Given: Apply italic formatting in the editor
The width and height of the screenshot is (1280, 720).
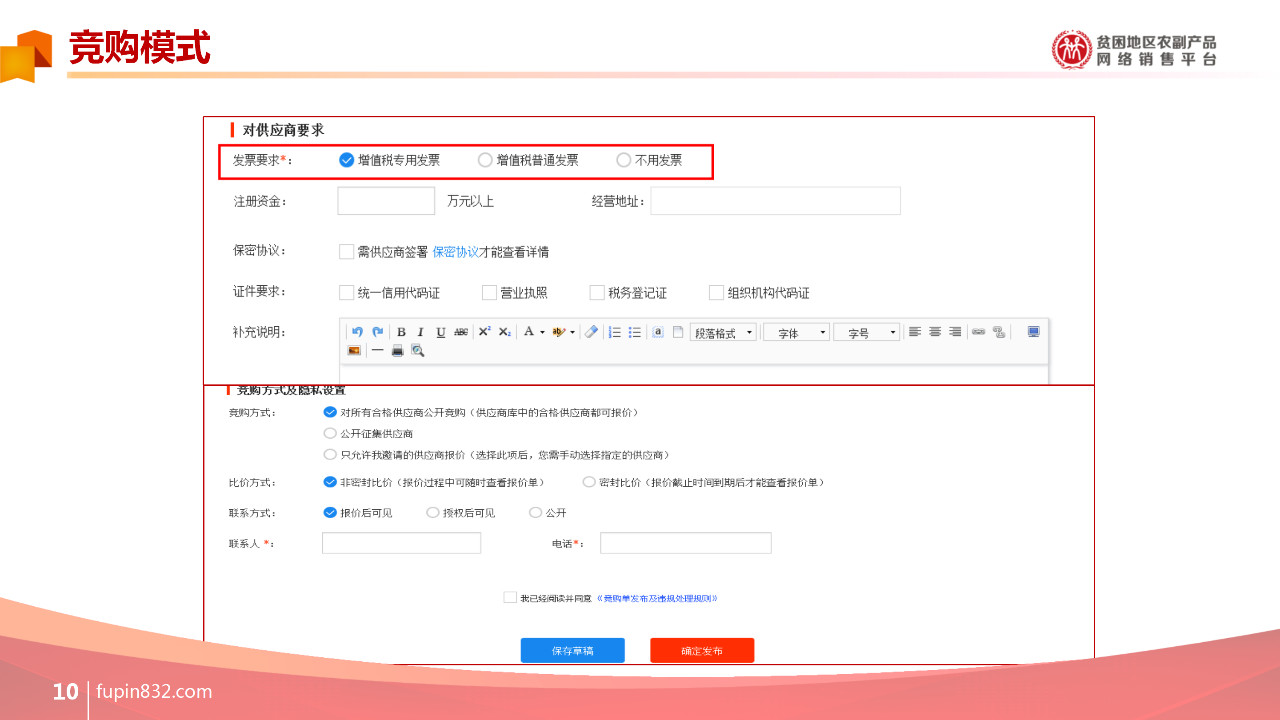Looking at the screenshot, I should tap(421, 332).
